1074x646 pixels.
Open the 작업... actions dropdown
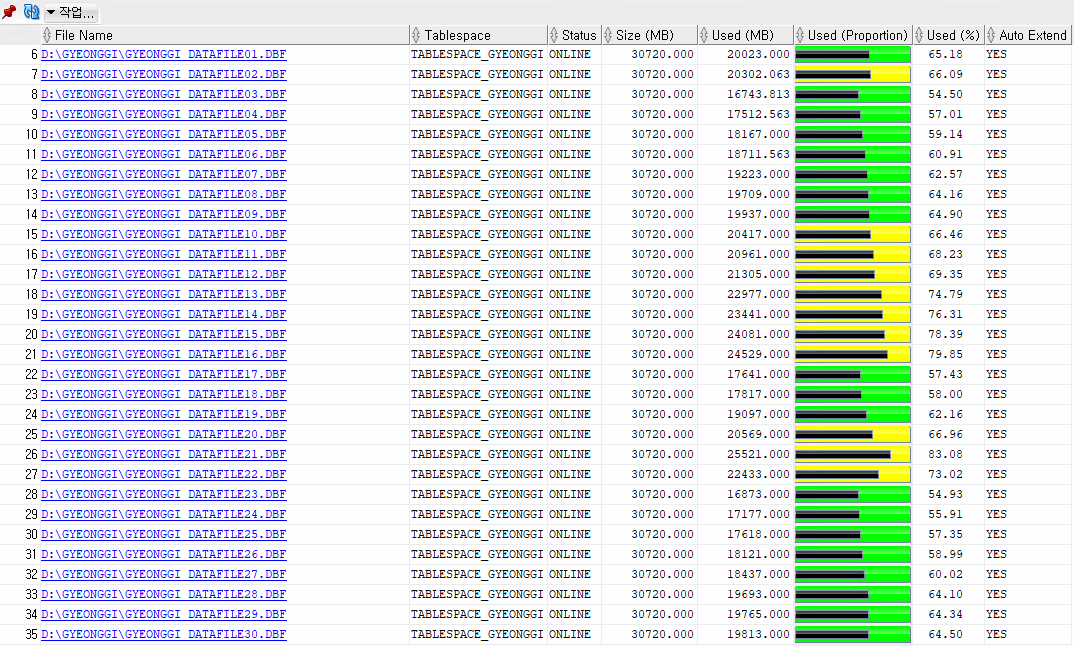[71, 12]
